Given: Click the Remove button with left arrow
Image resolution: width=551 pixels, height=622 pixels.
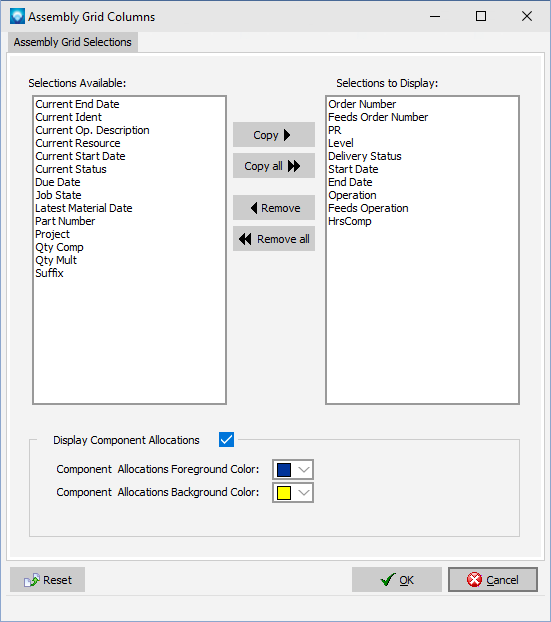Looking at the screenshot, I should (274, 207).
